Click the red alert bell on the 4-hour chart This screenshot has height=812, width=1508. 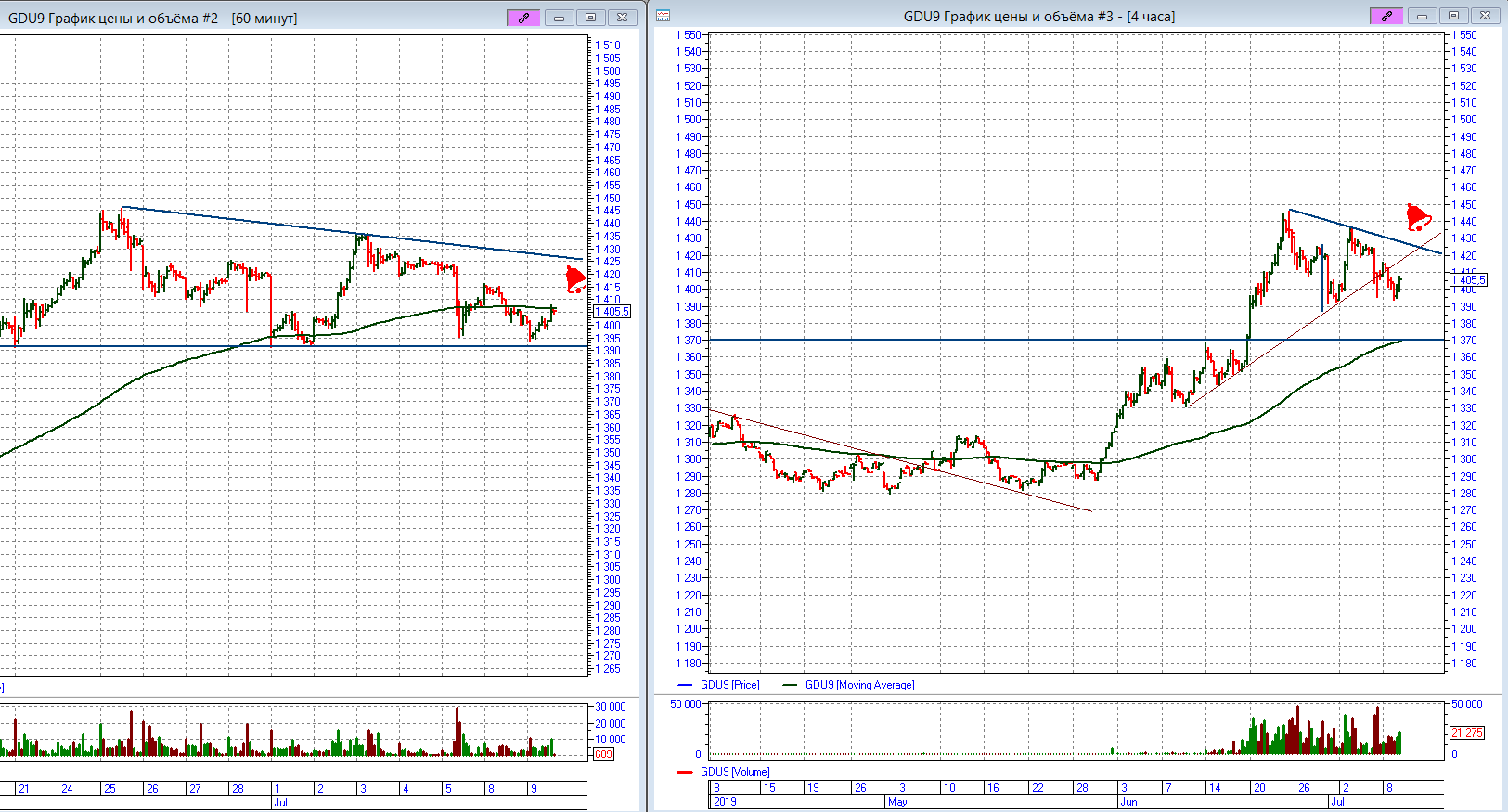click(x=1417, y=218)
